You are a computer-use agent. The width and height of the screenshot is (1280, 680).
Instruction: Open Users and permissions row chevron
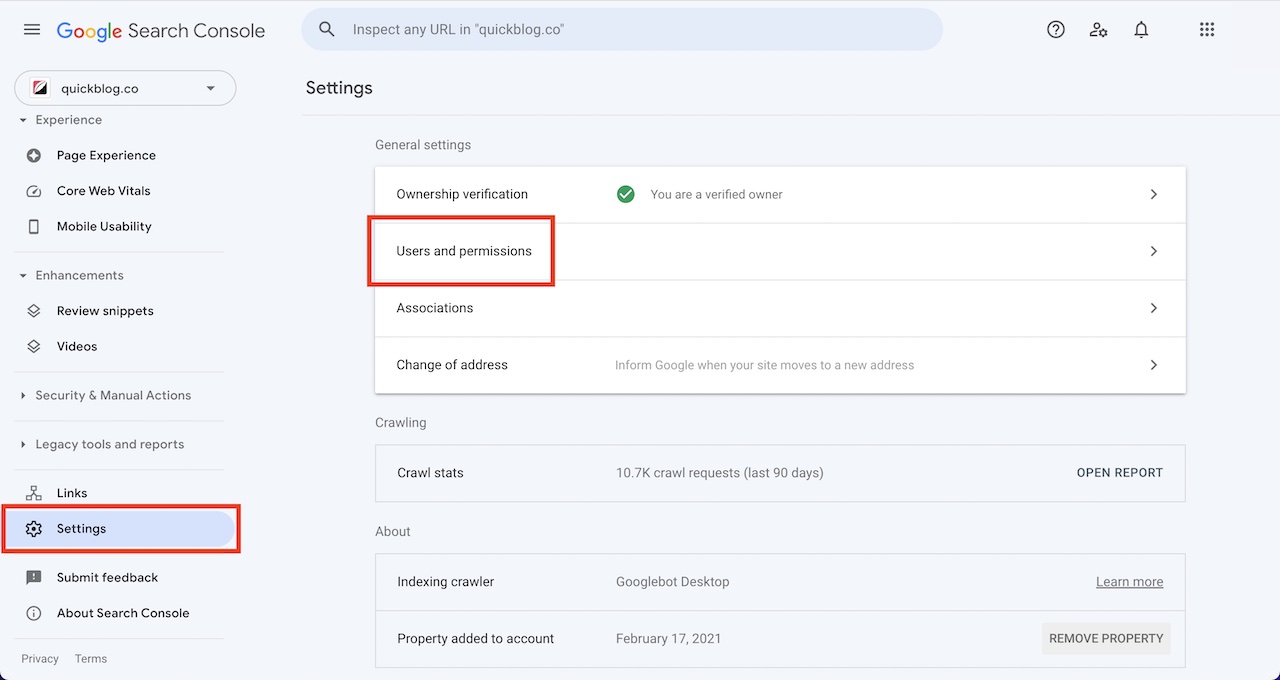(x=1154, y=251)
